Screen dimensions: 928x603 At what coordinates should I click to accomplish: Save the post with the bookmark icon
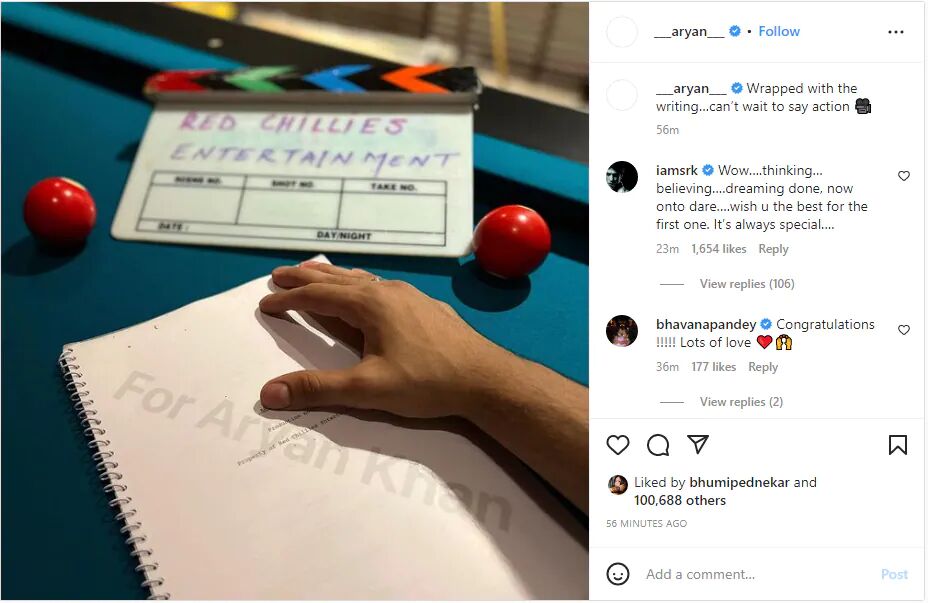point(897,444)
